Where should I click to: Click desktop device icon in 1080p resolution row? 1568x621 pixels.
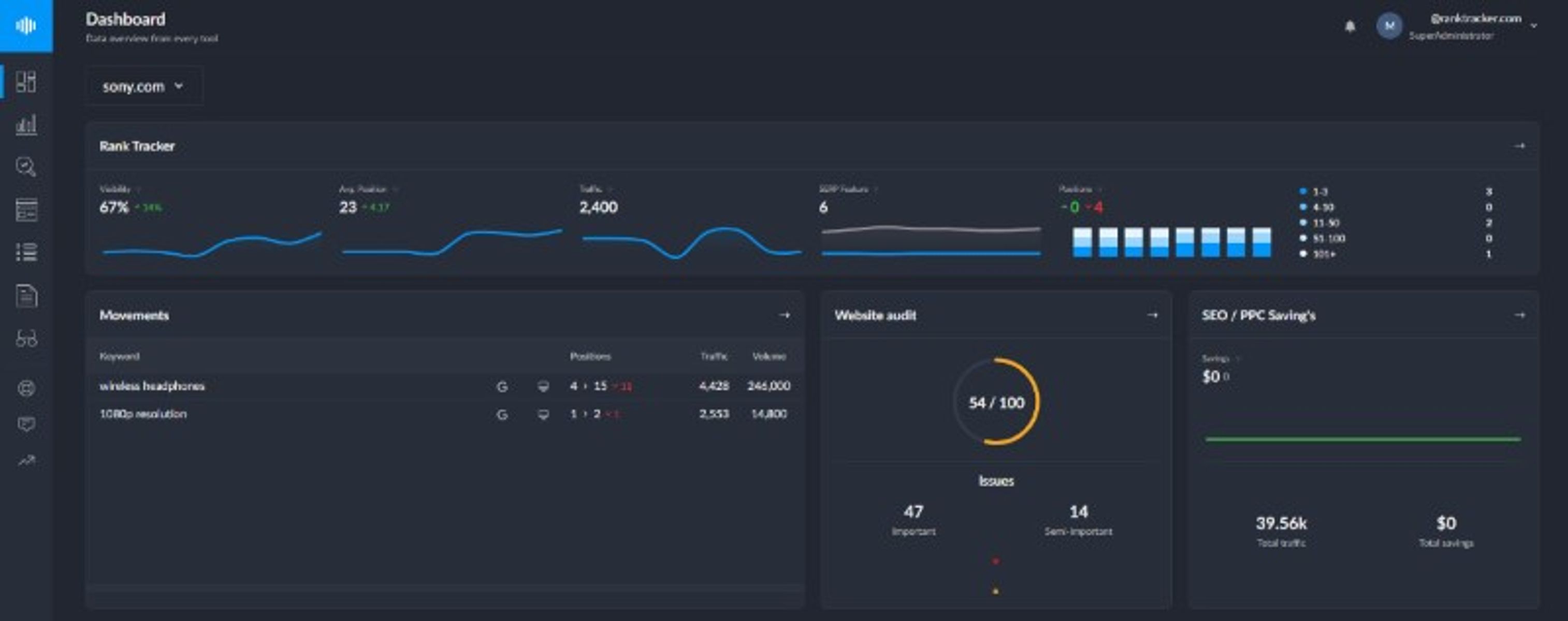click(x=544, y=415)
